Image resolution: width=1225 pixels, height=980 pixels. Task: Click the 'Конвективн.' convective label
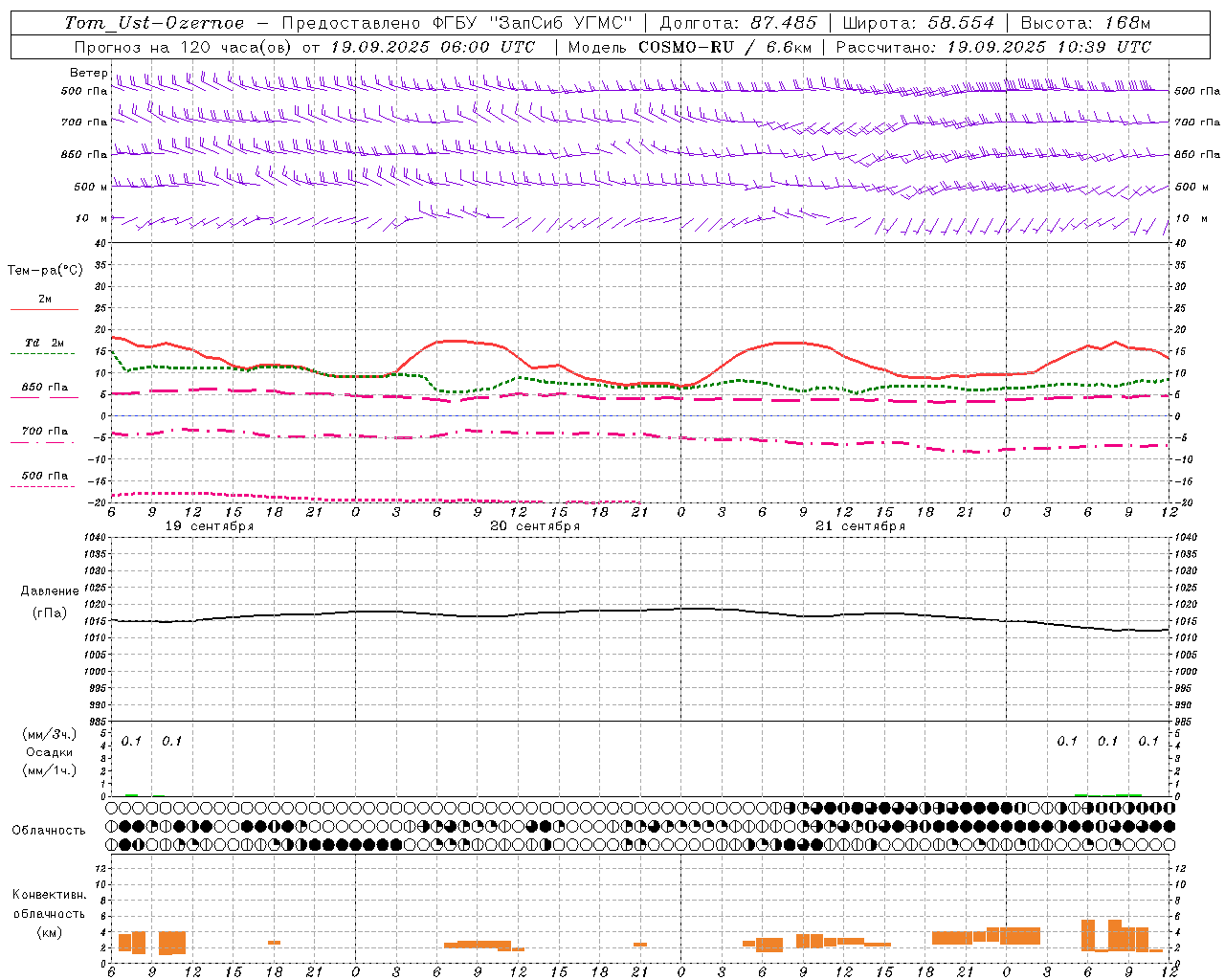(x=50, y=895)
